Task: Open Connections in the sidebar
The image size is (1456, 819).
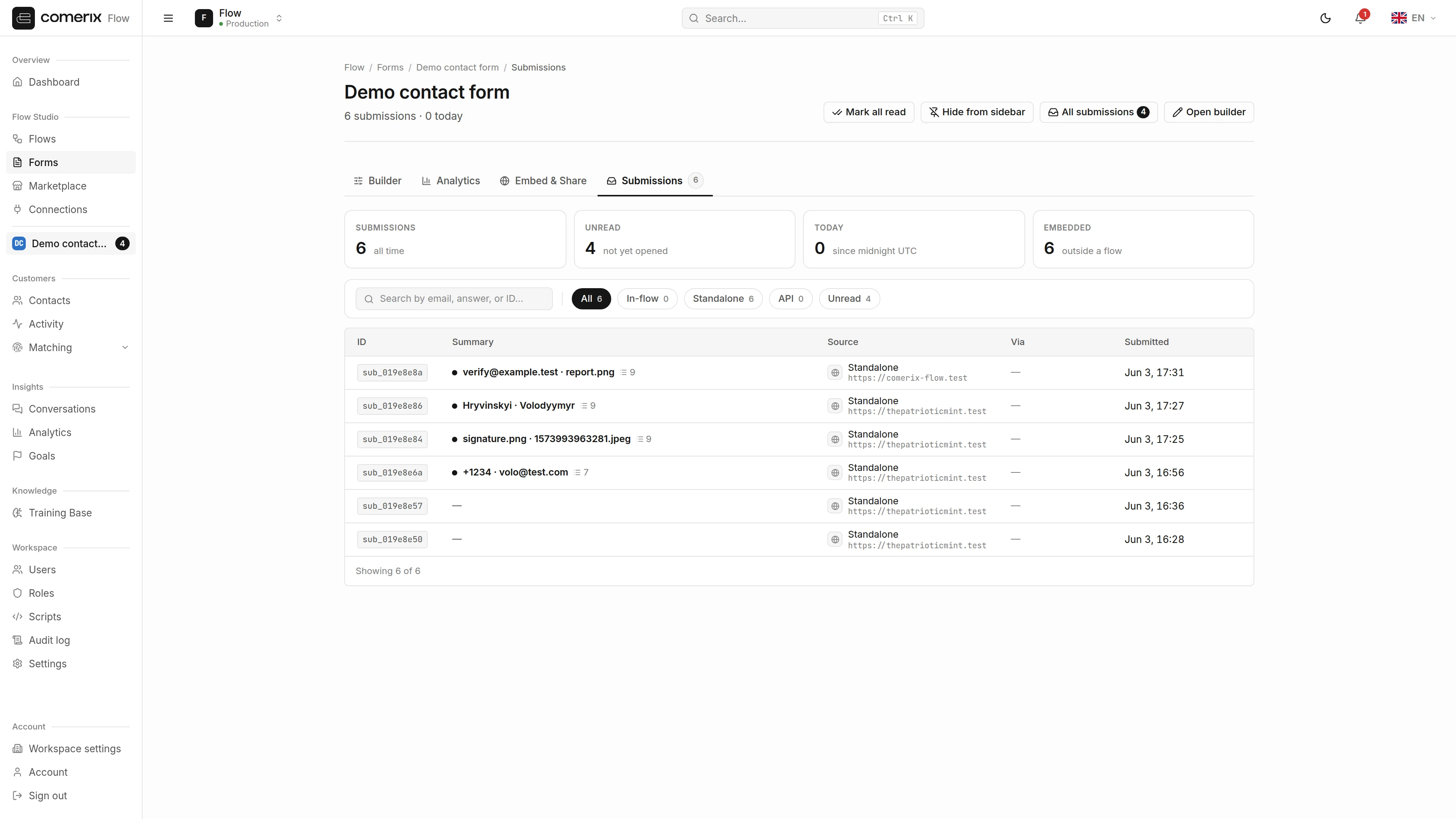Action: [x=71, y=210]
